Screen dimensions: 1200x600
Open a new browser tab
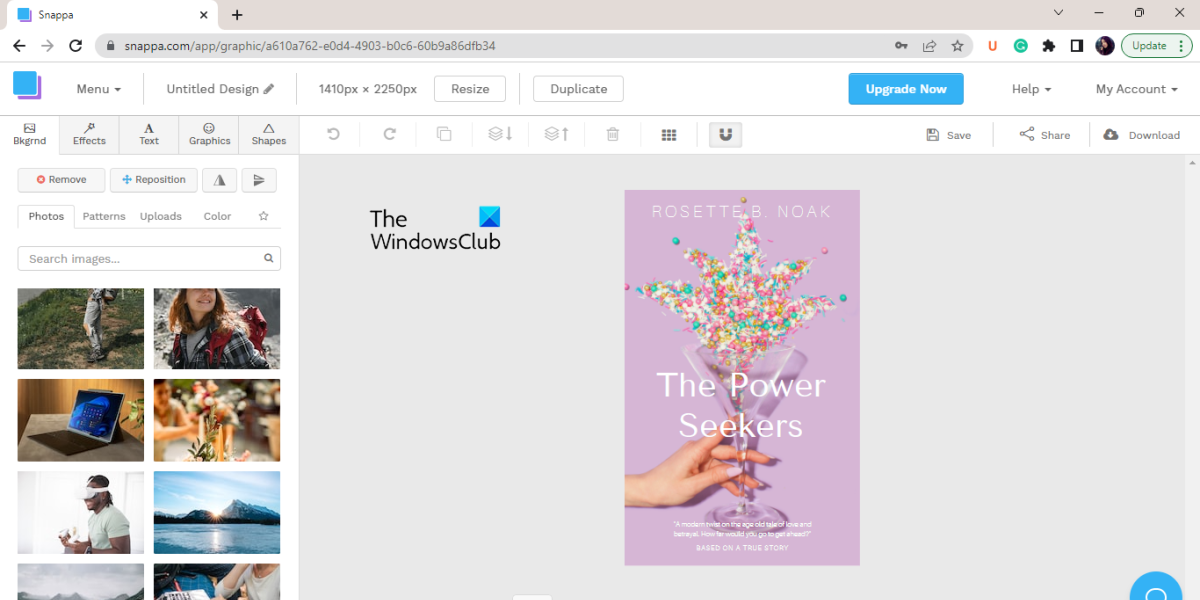tap(237, 15)
